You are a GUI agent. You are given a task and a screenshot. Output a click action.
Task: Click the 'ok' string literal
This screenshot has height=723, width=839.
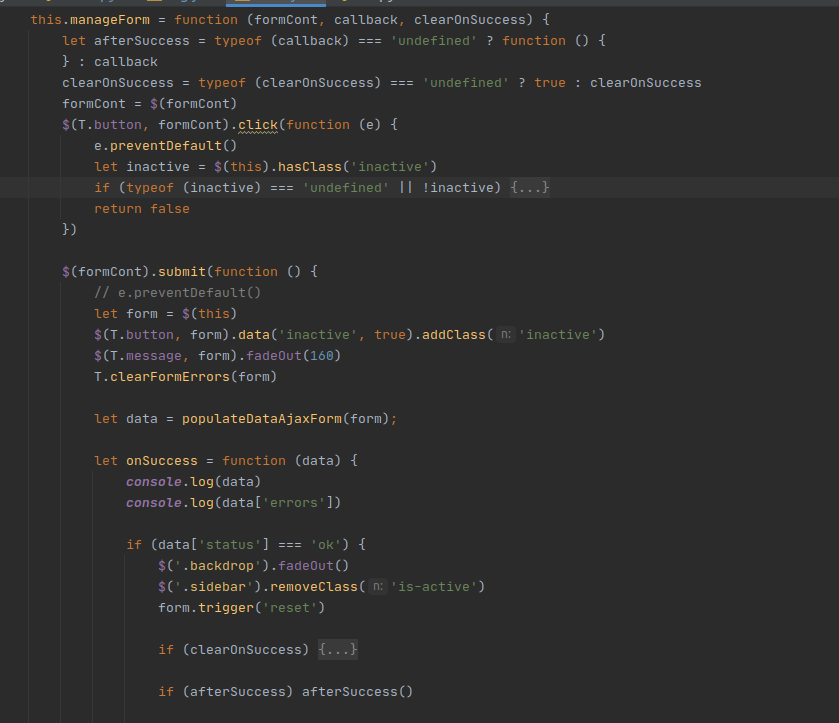tap(326, 545)
